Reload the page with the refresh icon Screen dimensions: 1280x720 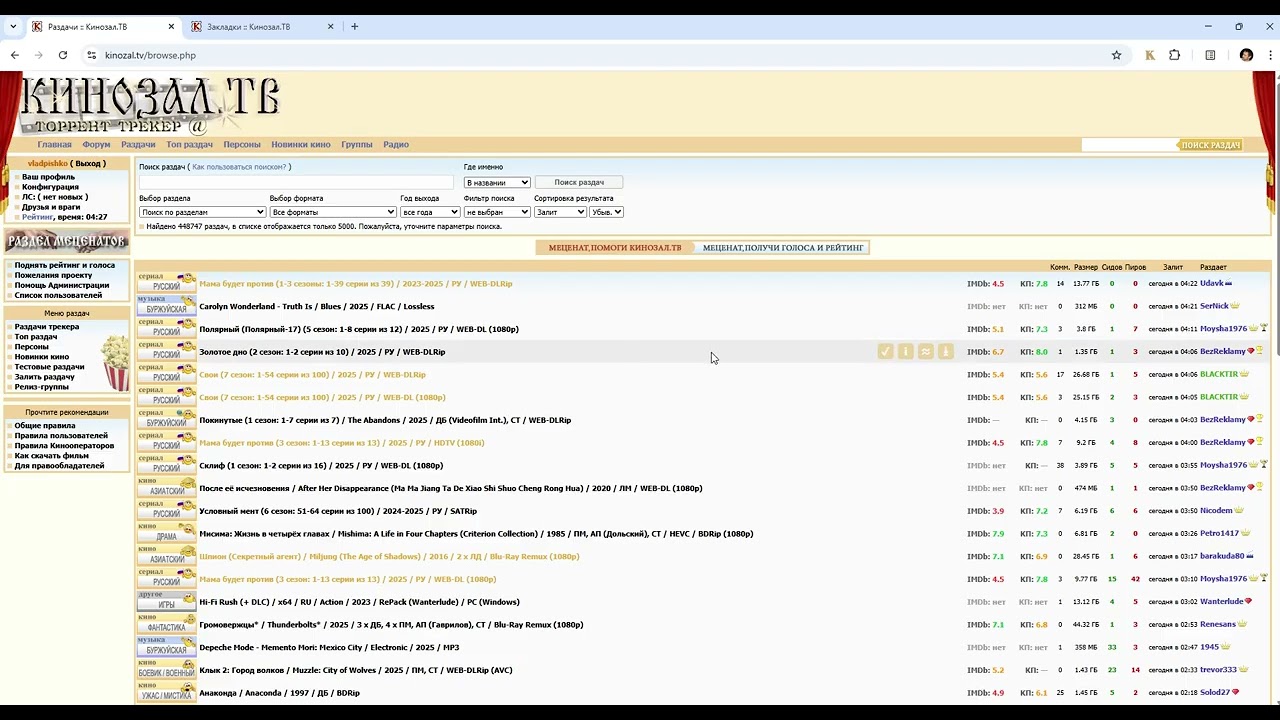(x=63, y=55)
